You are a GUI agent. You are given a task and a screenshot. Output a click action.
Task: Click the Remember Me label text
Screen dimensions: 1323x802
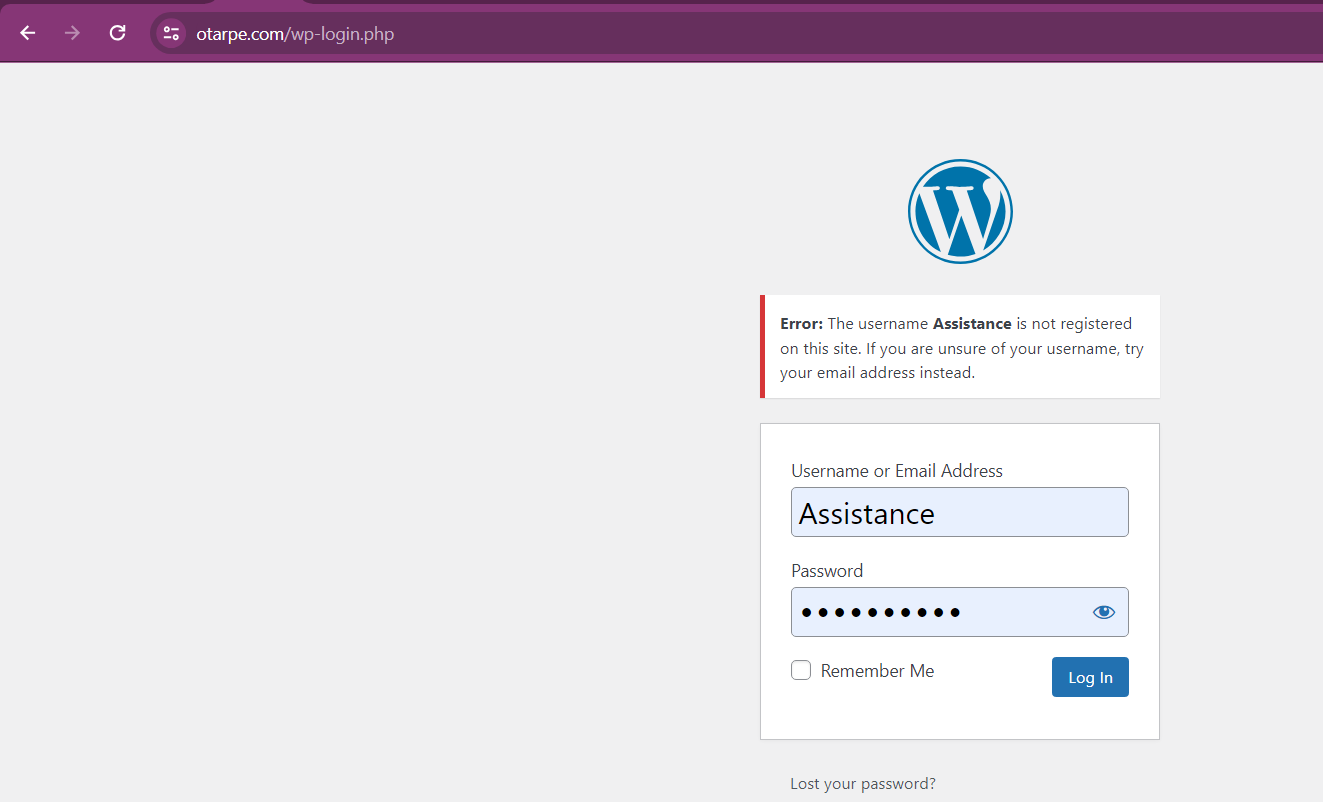[x=877, y=671]
